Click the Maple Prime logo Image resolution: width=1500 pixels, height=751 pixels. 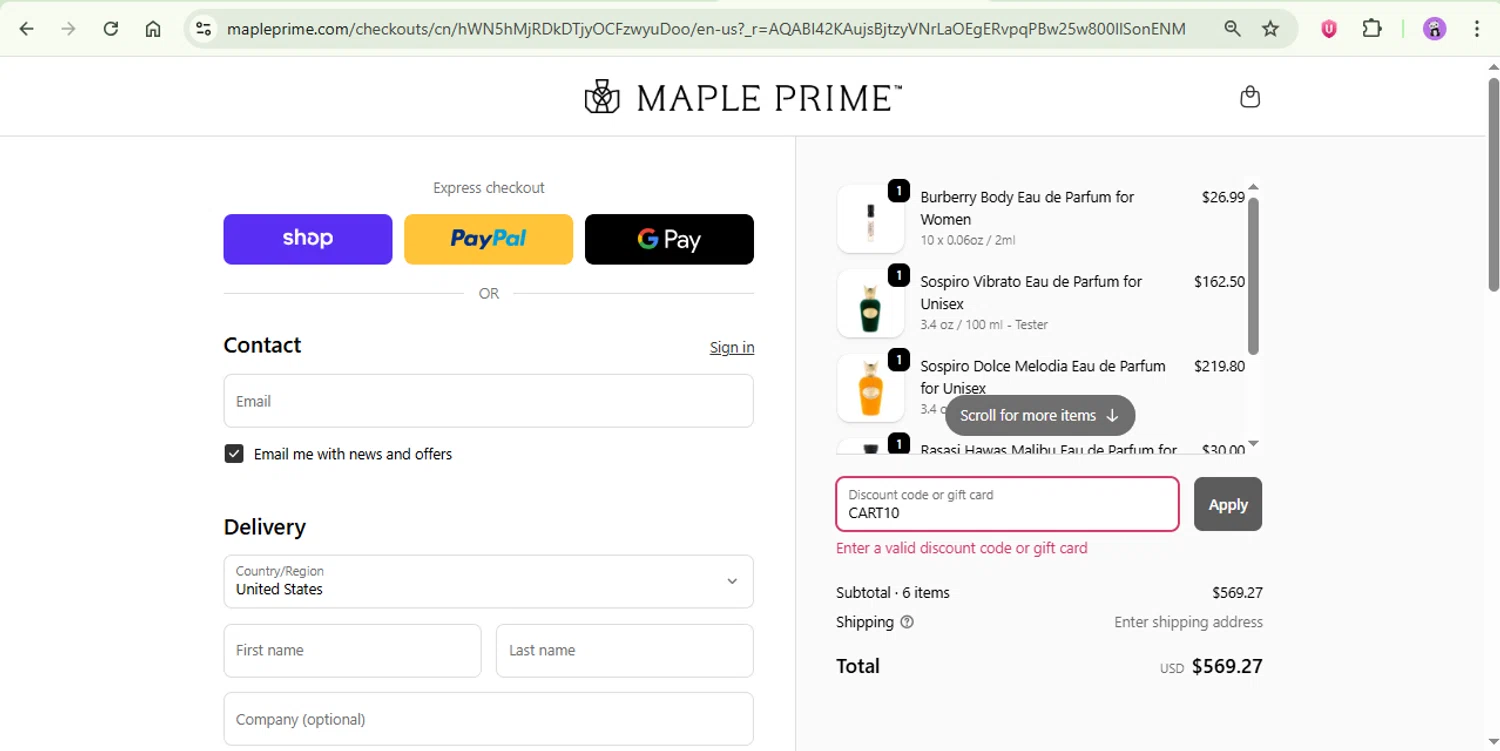click(x=743, y=97)
